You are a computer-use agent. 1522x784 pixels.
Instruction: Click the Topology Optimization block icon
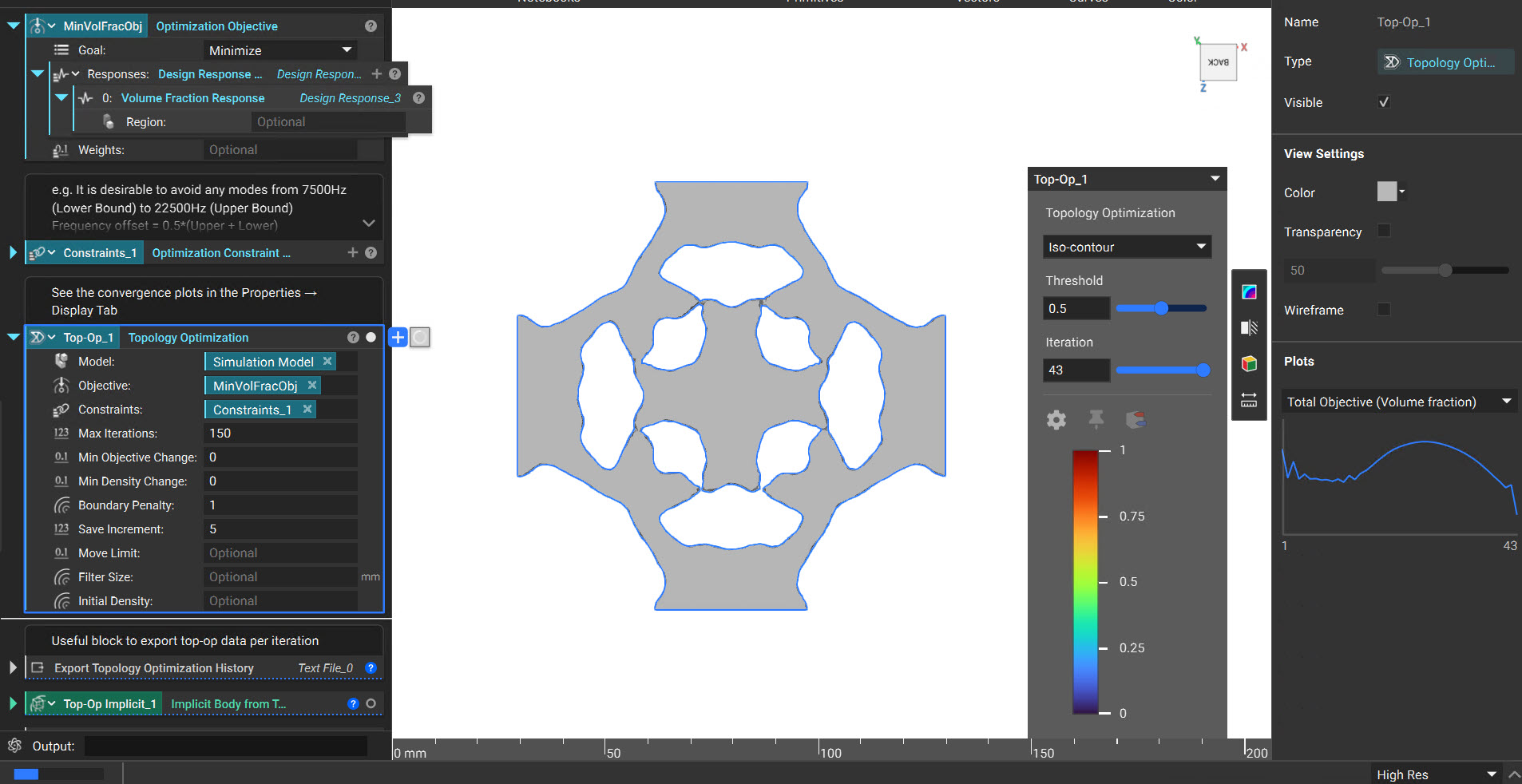coord(37,338)
